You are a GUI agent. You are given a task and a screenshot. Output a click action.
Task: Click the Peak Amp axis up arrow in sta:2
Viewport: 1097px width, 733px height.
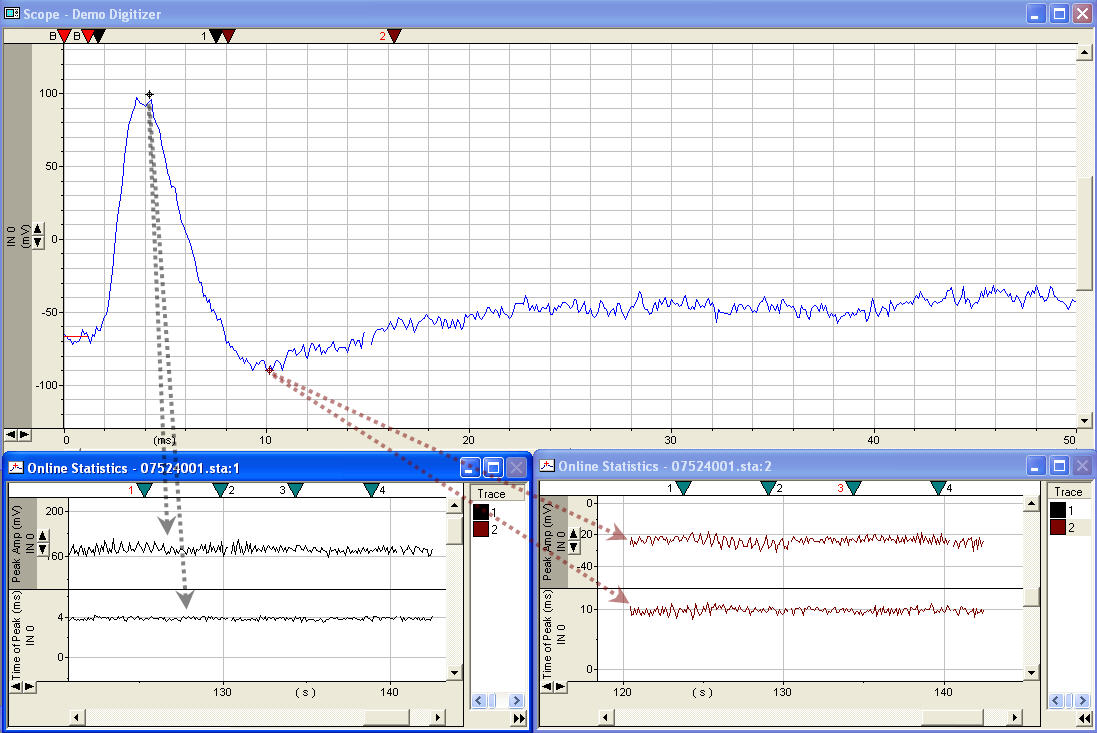573,533
